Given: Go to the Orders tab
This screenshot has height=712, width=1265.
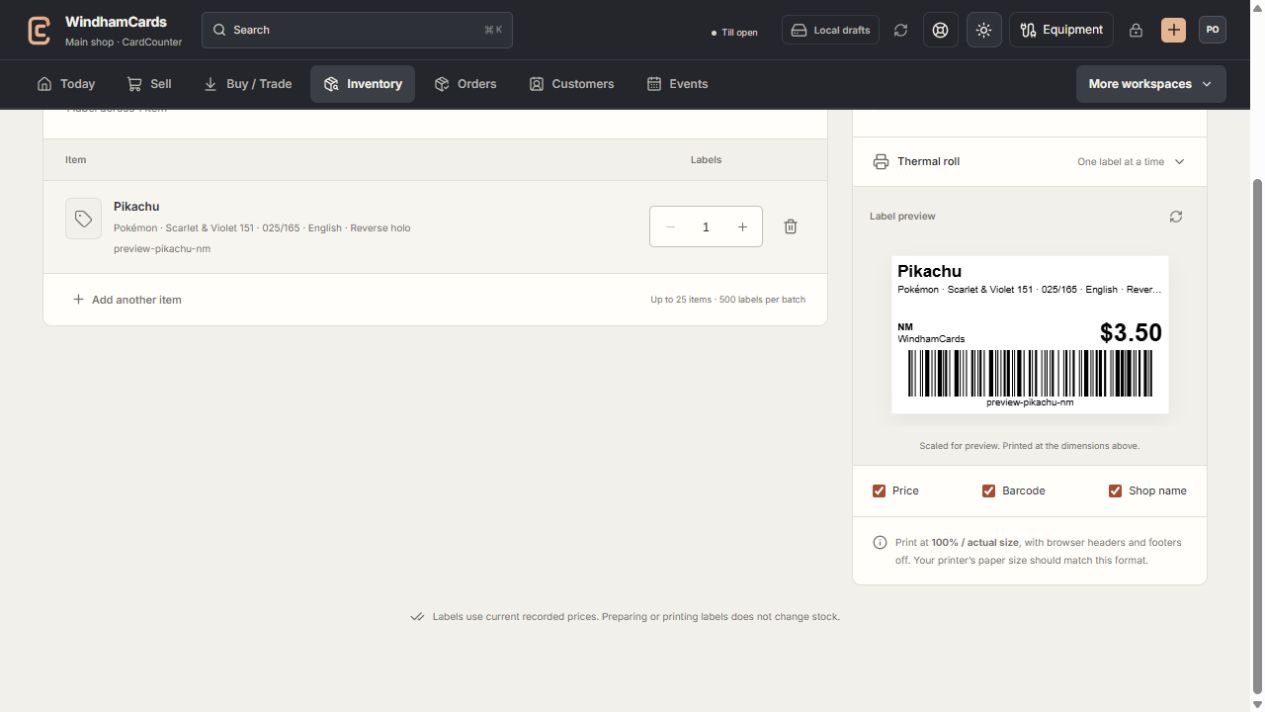Looking at the screenshot, I should click(x=465, y=84).
